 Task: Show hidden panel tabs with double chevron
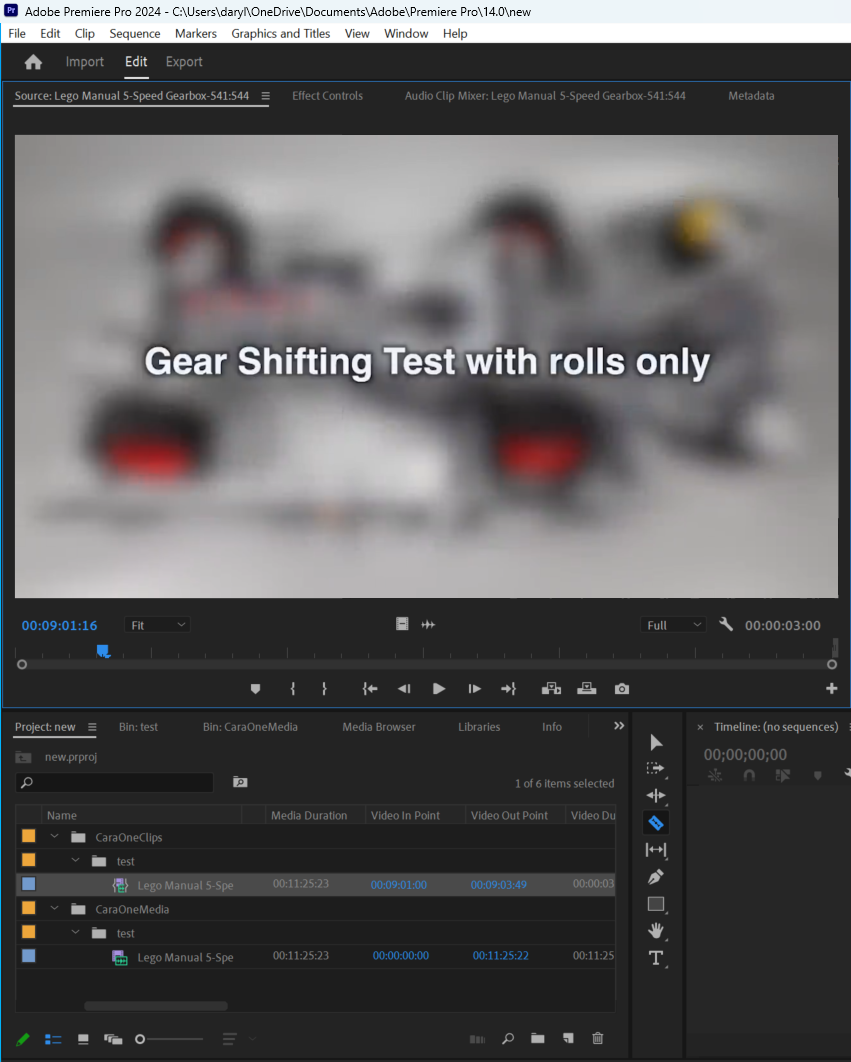pos(619,725)
